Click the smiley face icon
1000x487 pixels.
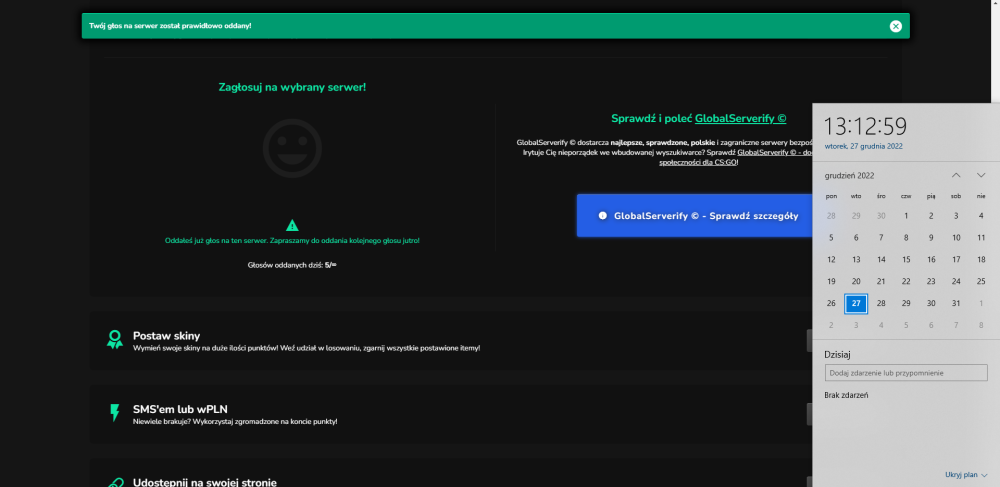click(x=292, y=149)
